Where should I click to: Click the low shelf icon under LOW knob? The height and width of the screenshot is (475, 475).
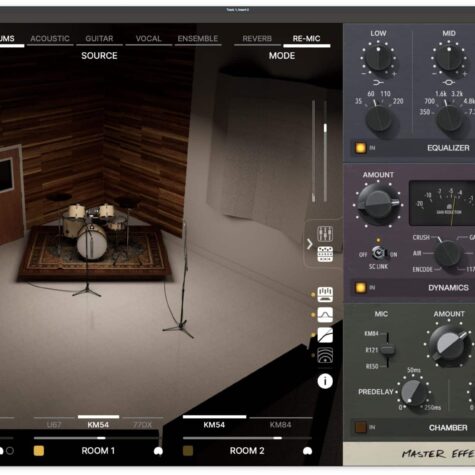(x=378, y=82)
